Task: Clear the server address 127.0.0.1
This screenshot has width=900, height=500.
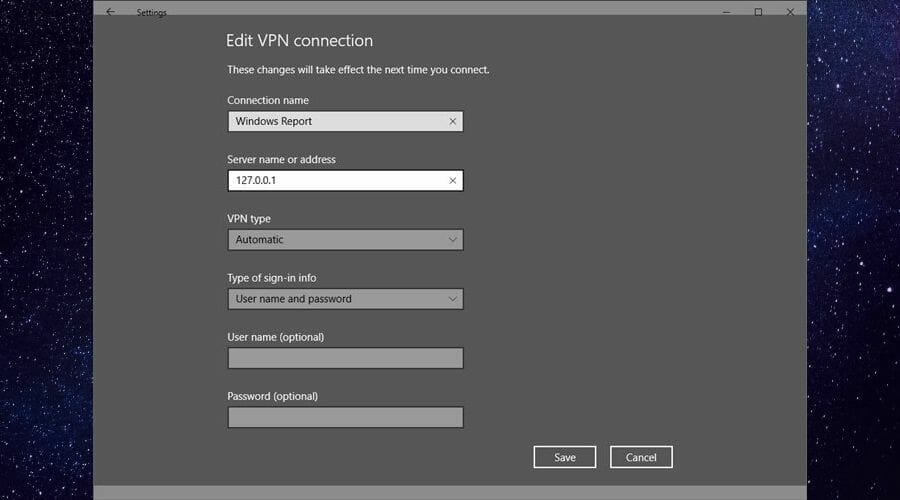Action: [x=452, y=180]
